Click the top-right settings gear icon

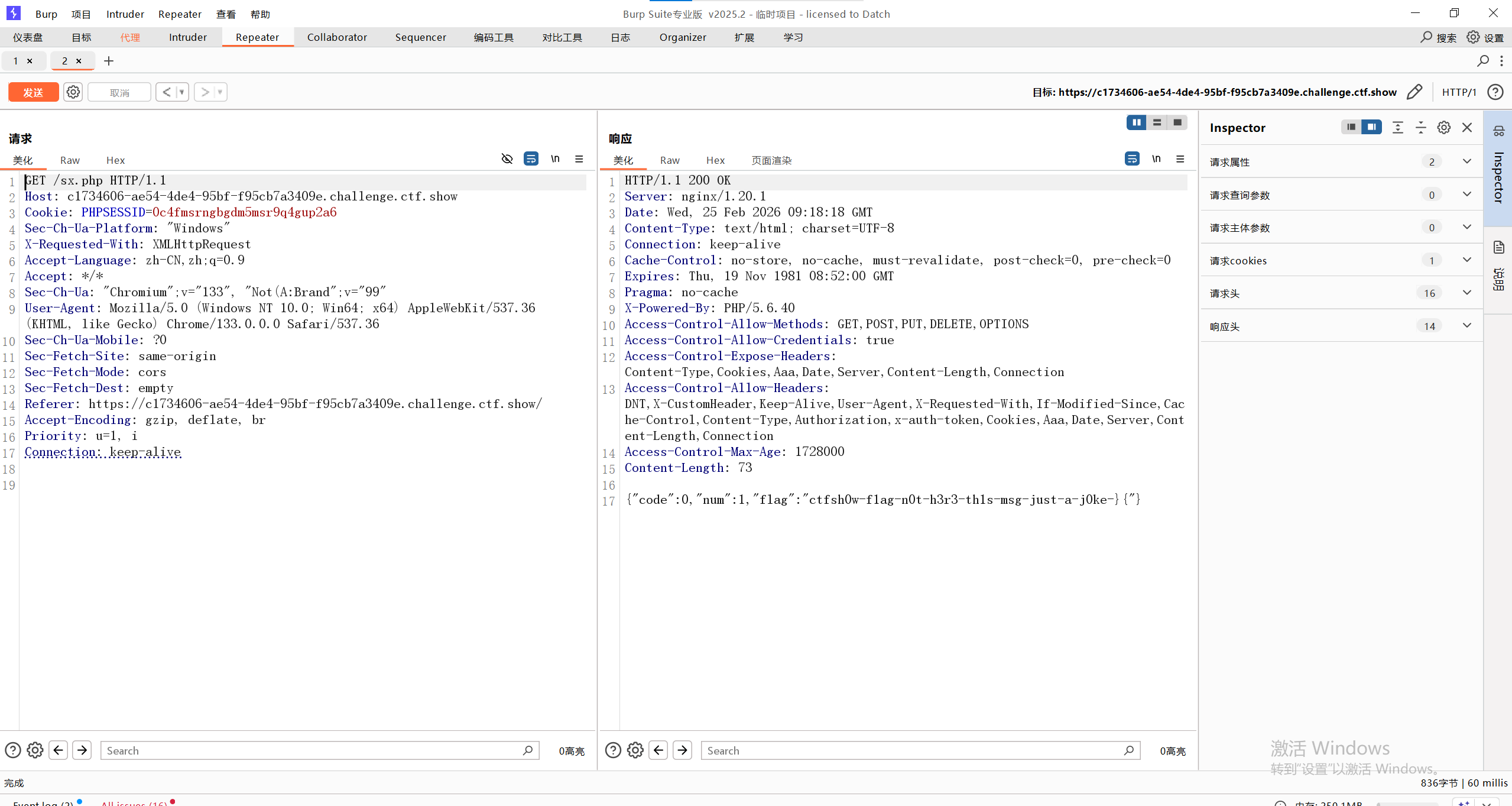click(1473, 37)
